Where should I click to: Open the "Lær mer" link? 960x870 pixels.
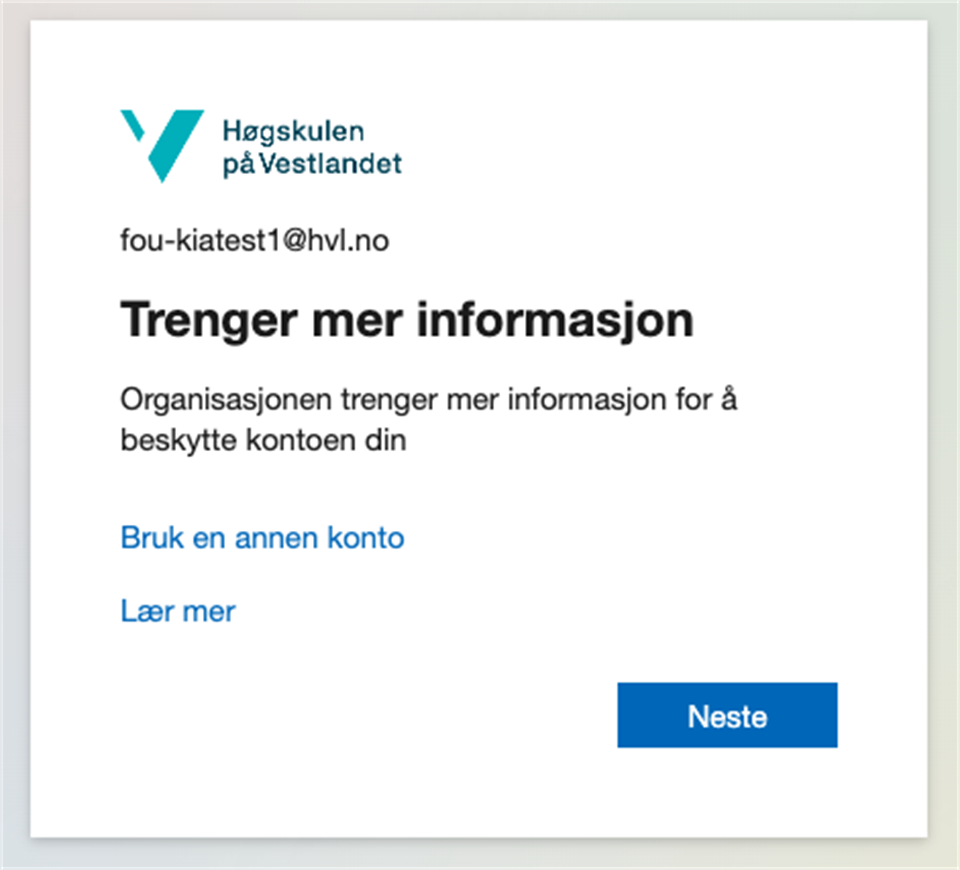178,610
